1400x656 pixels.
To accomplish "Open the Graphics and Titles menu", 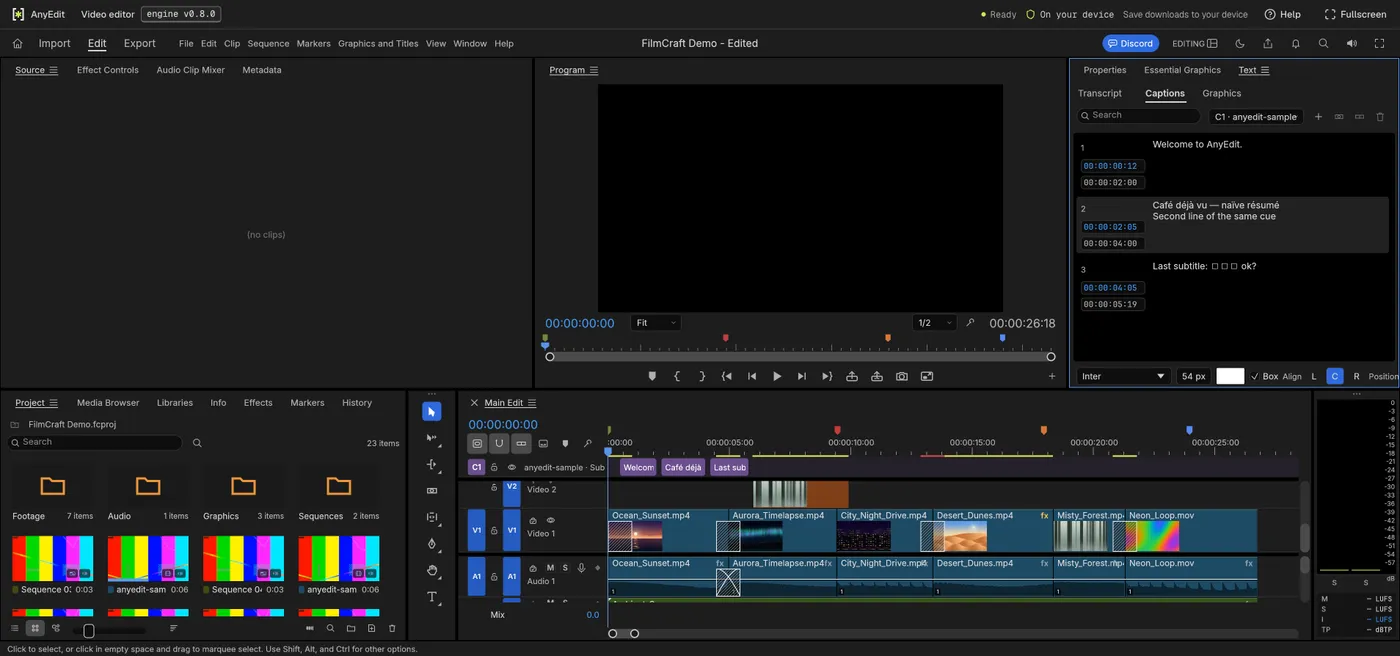I will coord(378,44).
